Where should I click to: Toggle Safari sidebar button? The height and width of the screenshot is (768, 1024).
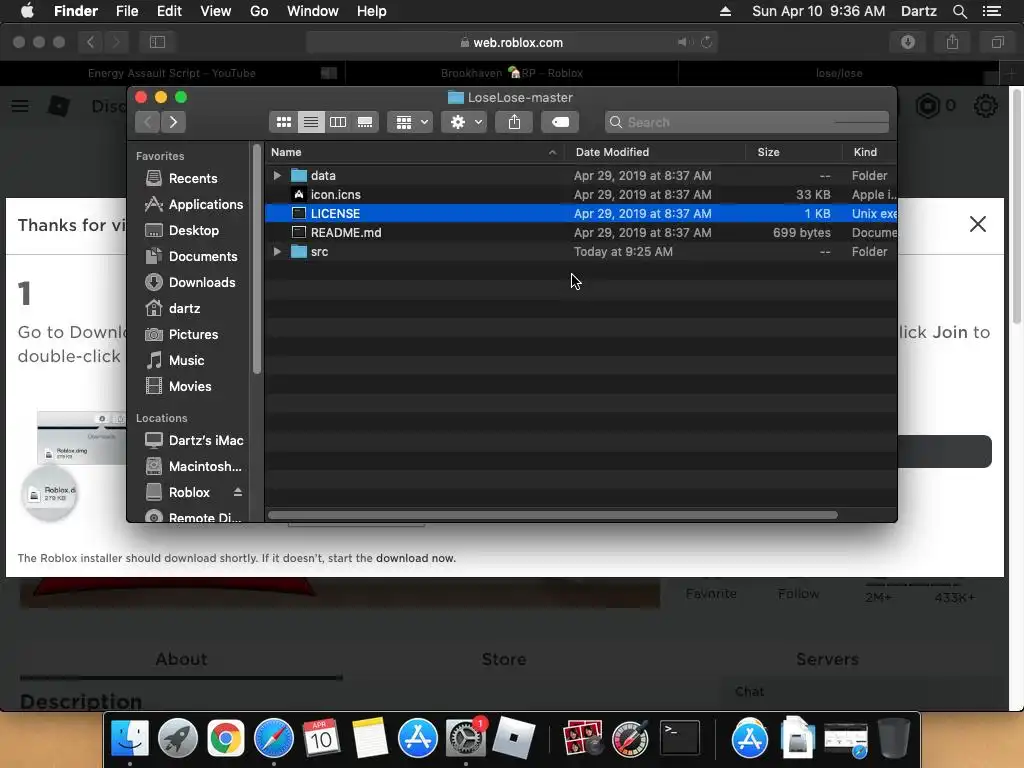(157, 42)
